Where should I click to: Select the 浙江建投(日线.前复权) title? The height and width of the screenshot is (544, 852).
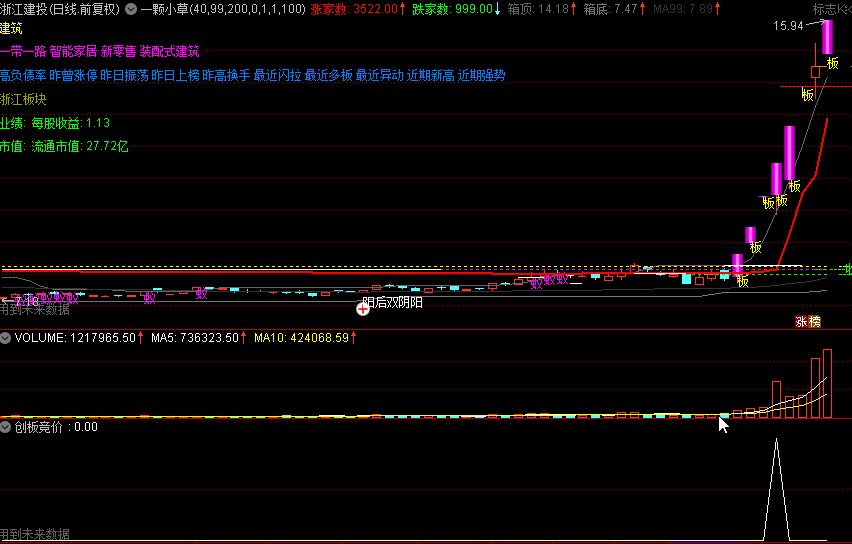pos(60,9)
